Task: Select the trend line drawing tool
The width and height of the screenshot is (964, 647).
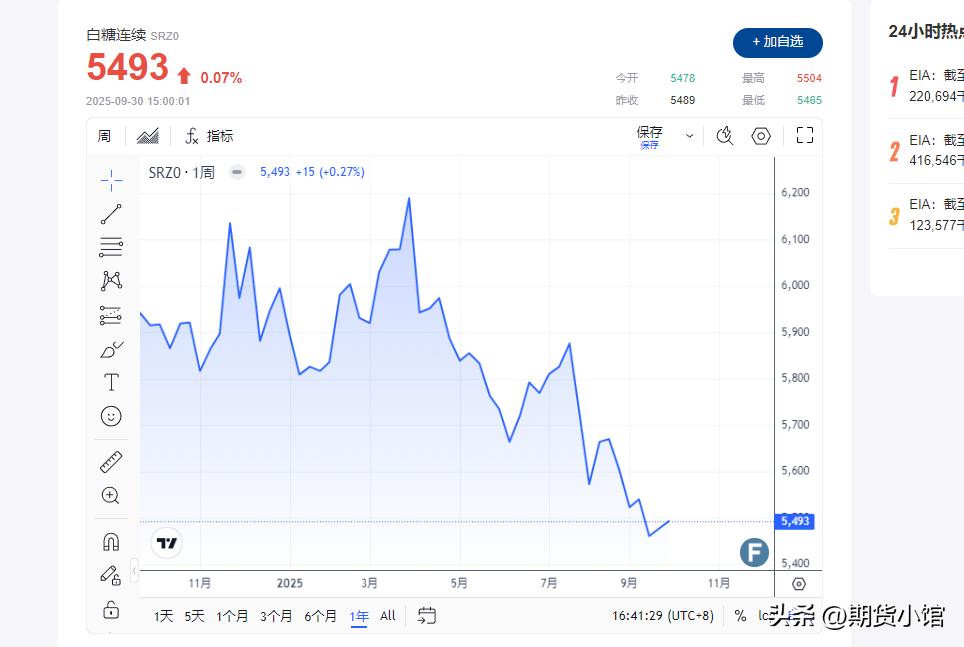Action: 111,214
